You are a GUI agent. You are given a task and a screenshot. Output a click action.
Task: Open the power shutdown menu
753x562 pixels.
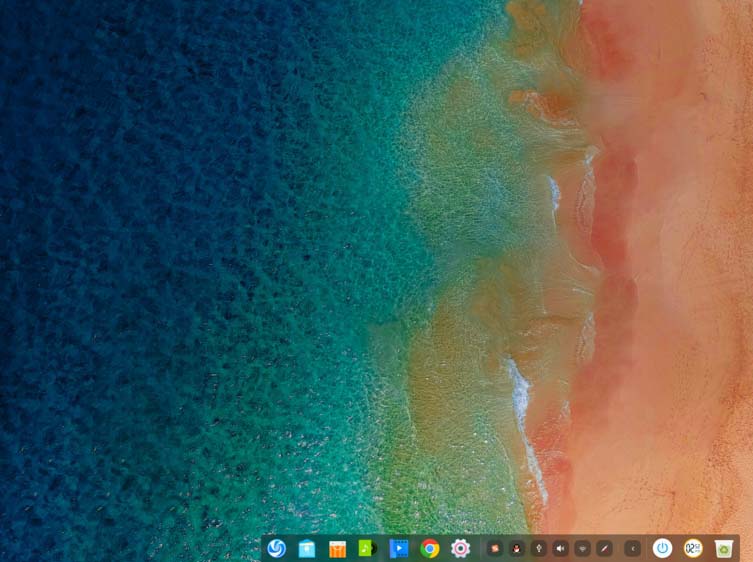point(662,548)
